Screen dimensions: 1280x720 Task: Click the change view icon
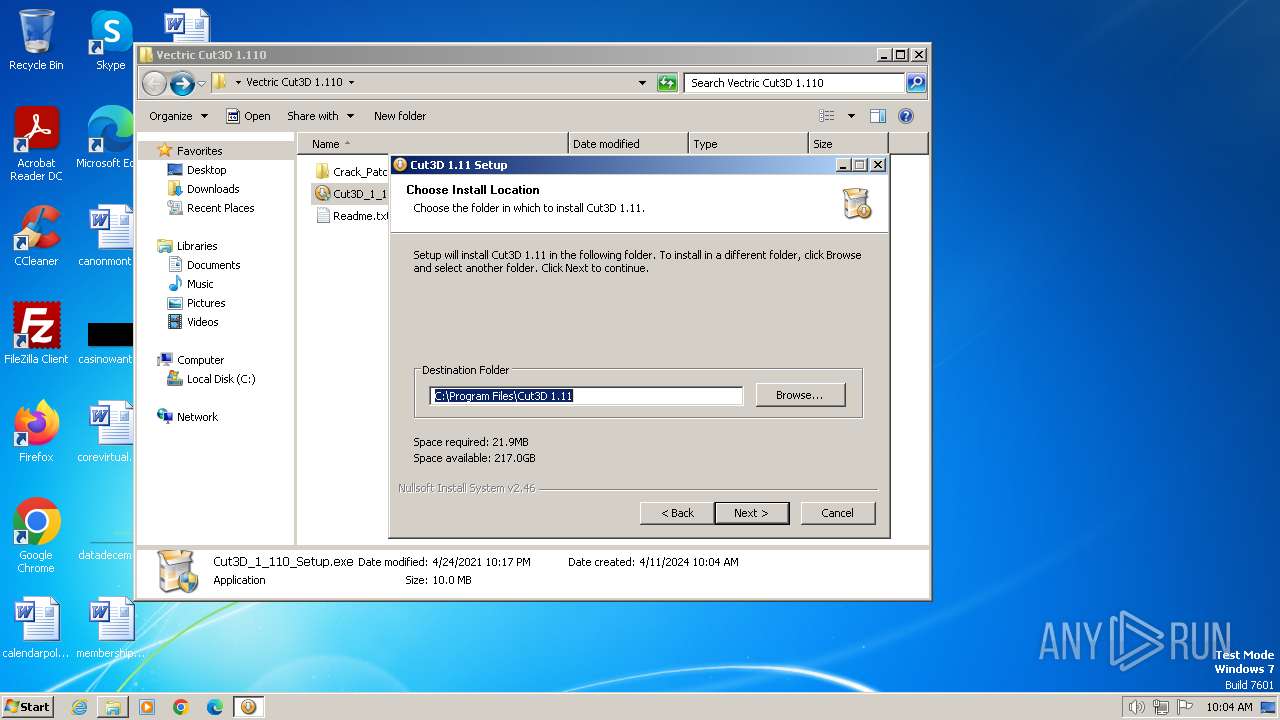(x=827, y=116)
